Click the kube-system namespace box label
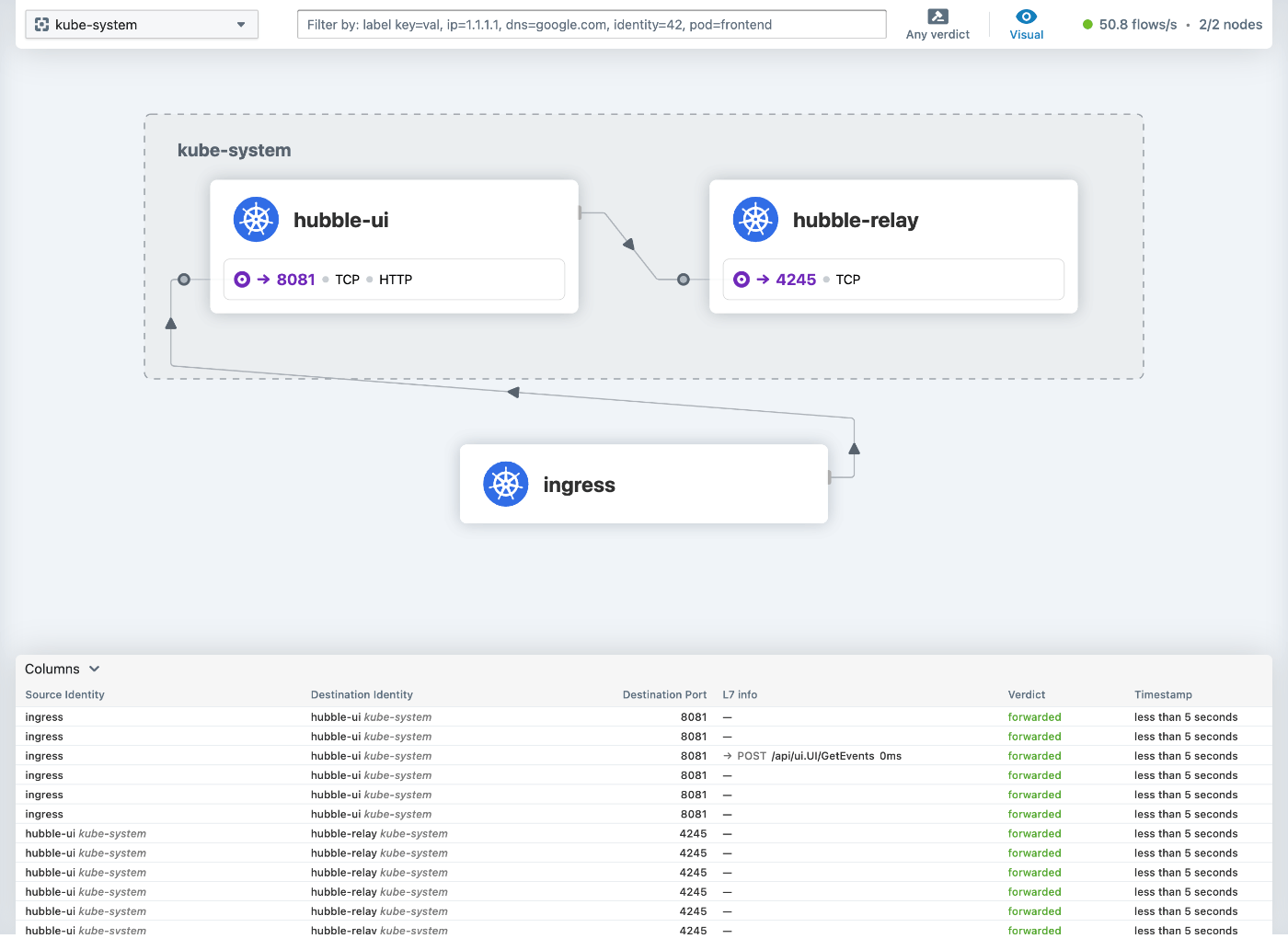1288x950 pixels. click(x=234, y=150)
